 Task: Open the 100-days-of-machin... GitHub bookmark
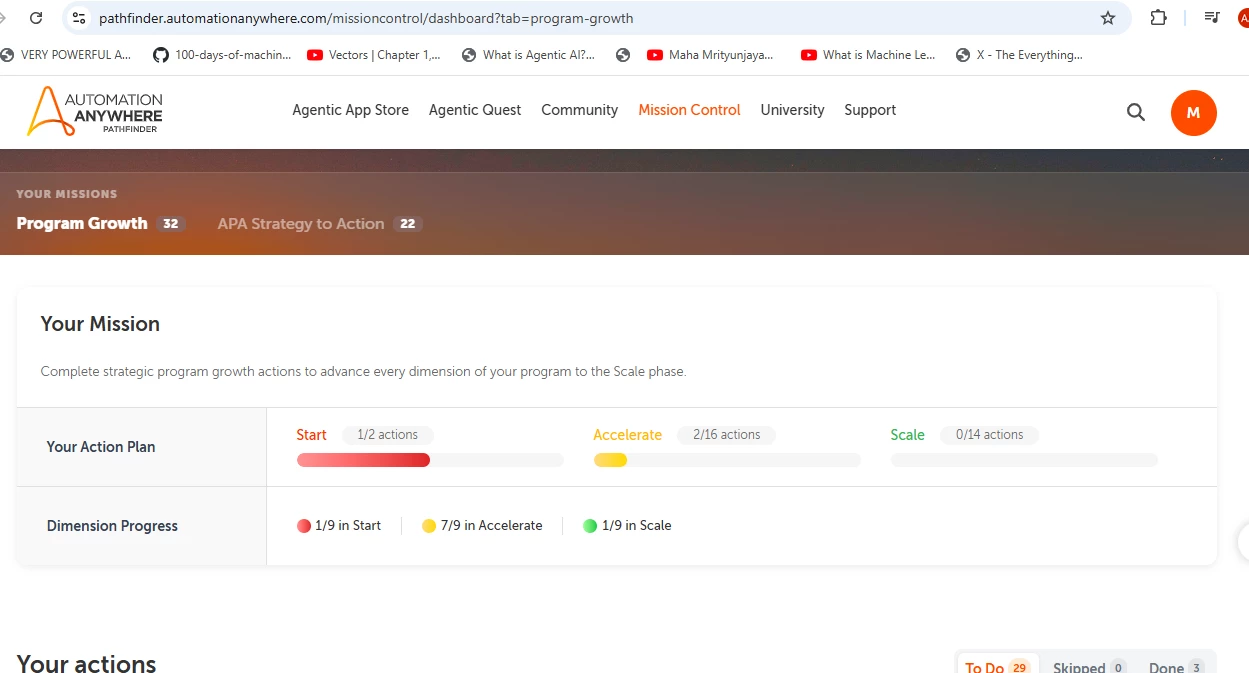tap(222, 55)
